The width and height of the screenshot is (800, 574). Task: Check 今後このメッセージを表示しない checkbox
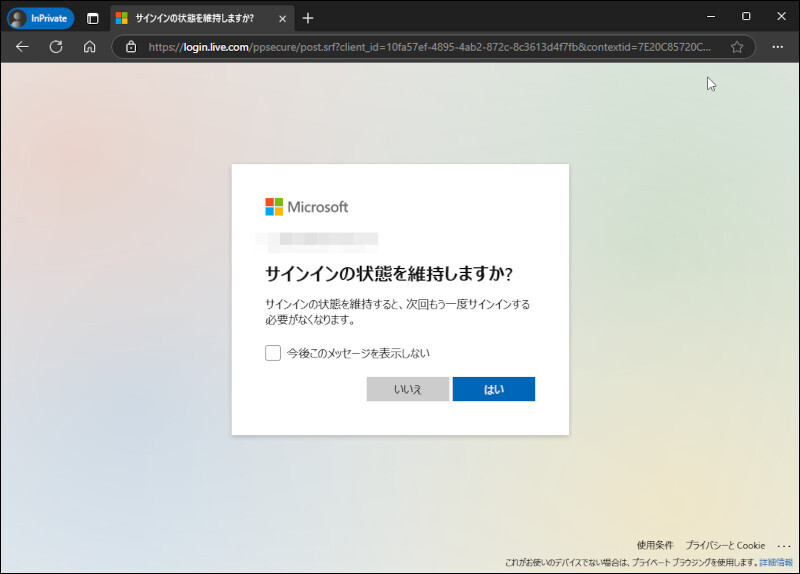pos(273,353)
